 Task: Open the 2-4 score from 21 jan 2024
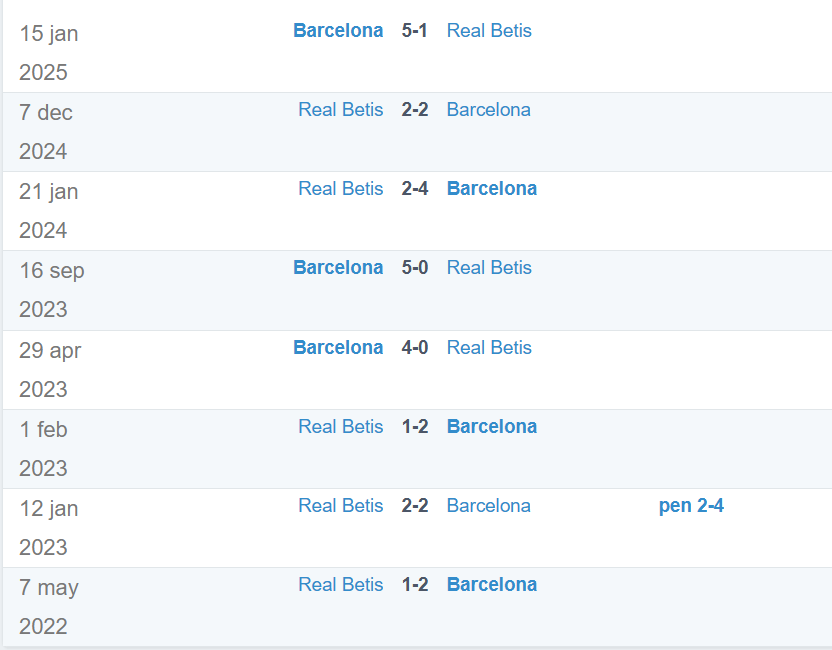(x=414, y=189)
